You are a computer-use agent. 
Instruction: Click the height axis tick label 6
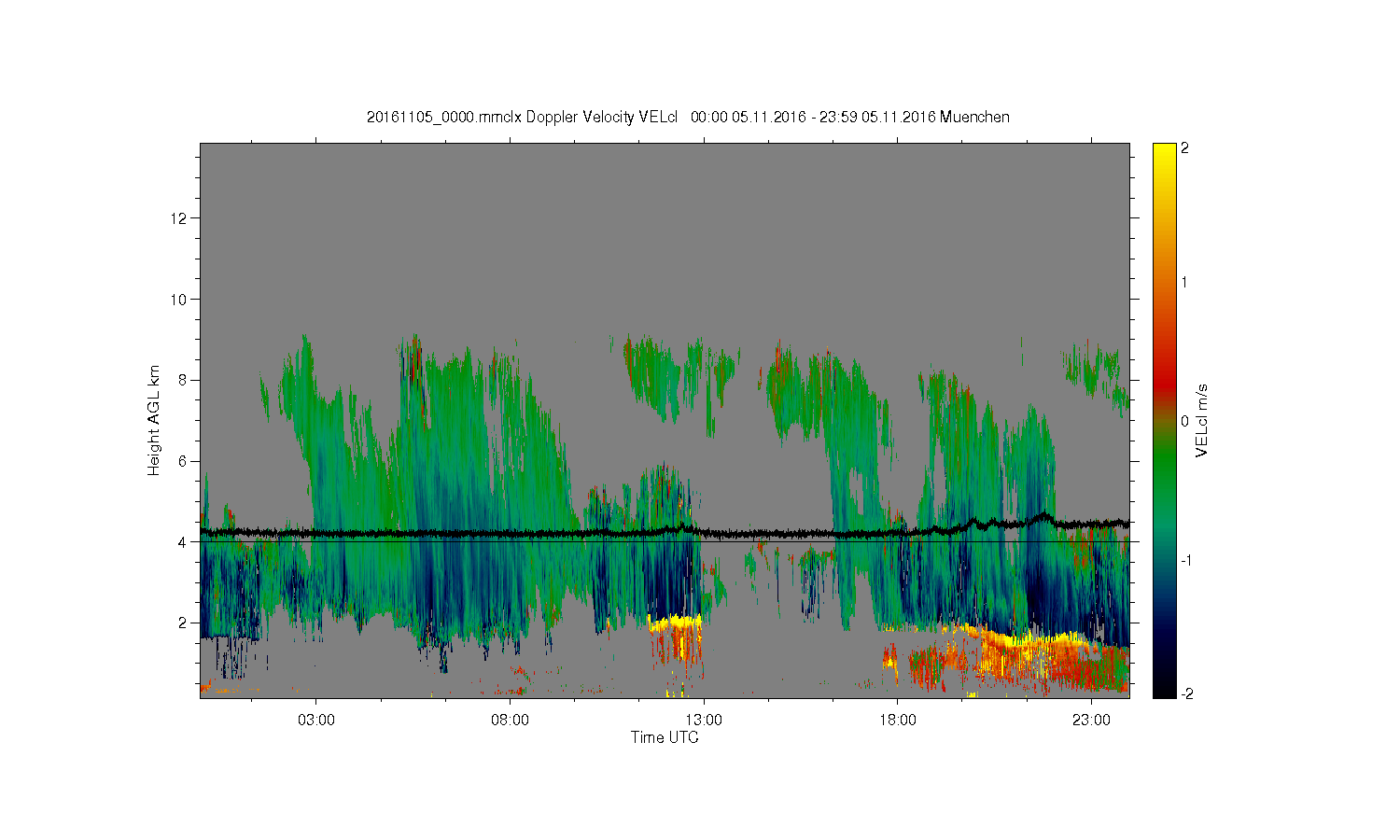point(183,461)
